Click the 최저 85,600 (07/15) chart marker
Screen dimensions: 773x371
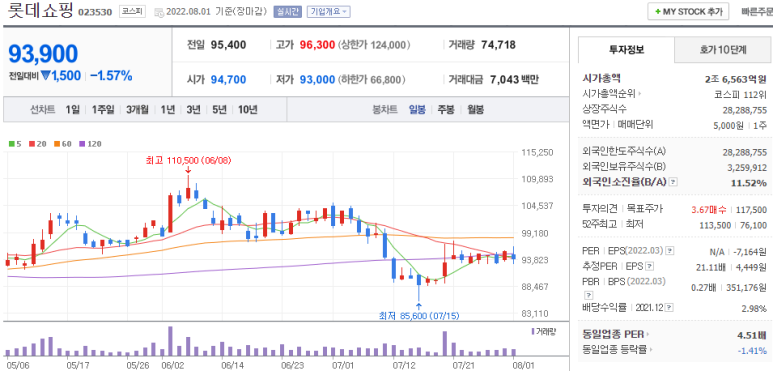tap(419, 316)
